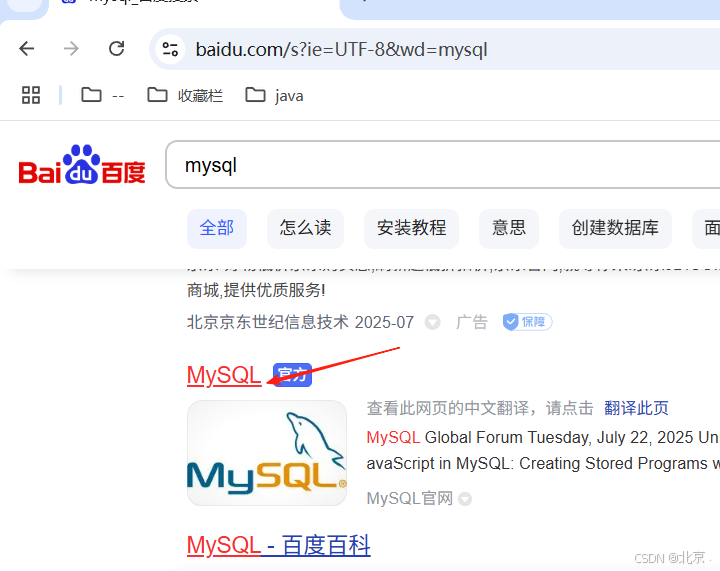Open the MySQL official result link
This screenshot has height=571, width=720.
point(224,375)
